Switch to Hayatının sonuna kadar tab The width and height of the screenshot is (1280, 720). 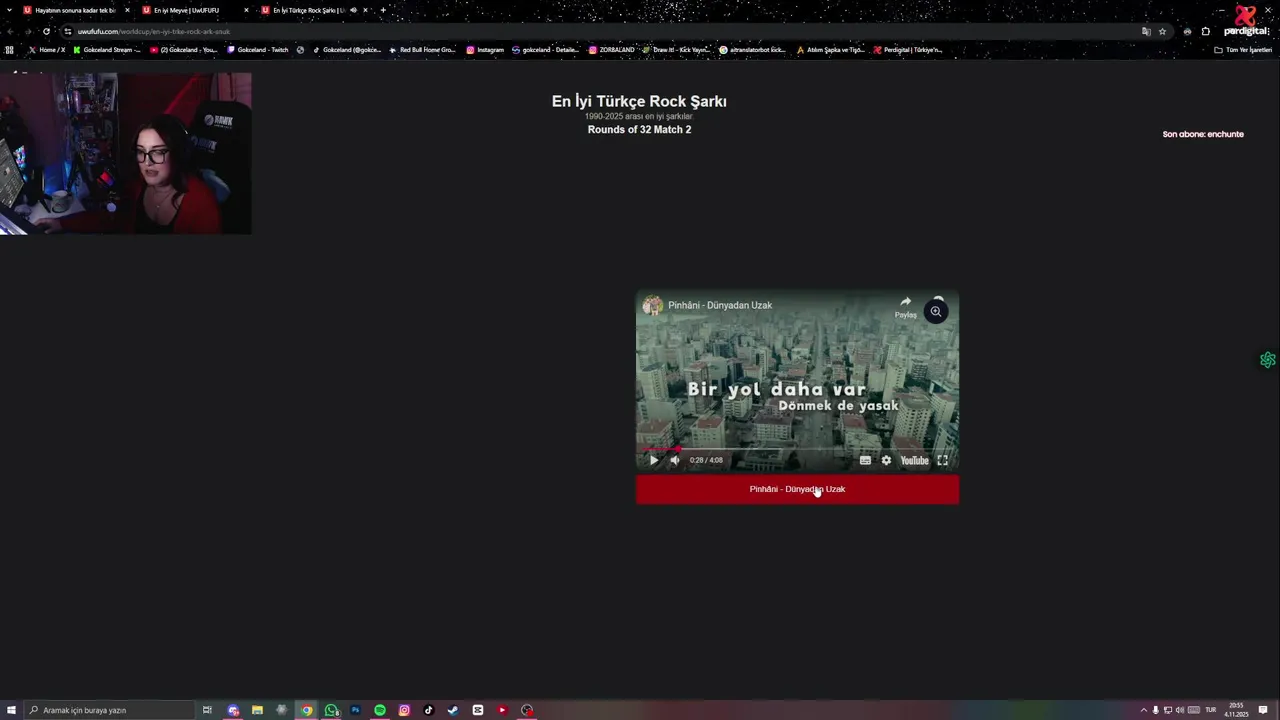[x=76, y=10]
